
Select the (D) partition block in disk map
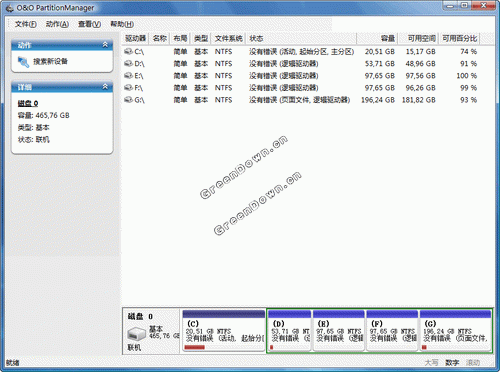click(x=289, y=330)
